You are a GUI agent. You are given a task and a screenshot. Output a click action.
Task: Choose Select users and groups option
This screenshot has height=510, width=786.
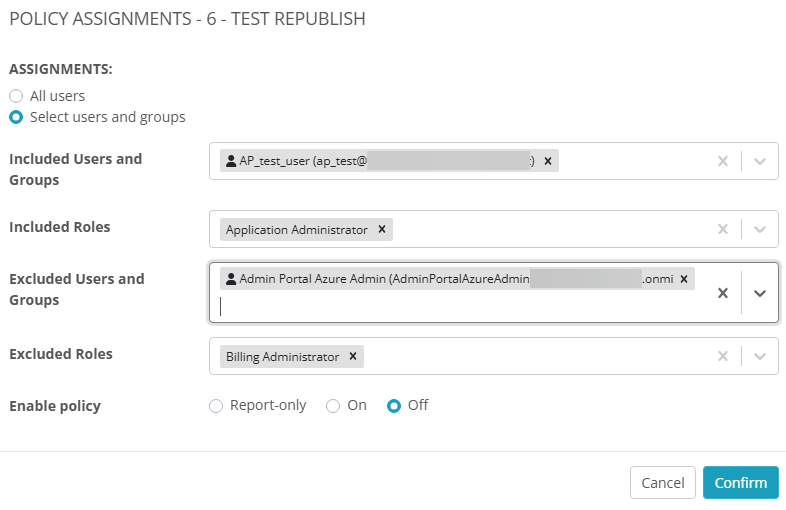[16, 117]
